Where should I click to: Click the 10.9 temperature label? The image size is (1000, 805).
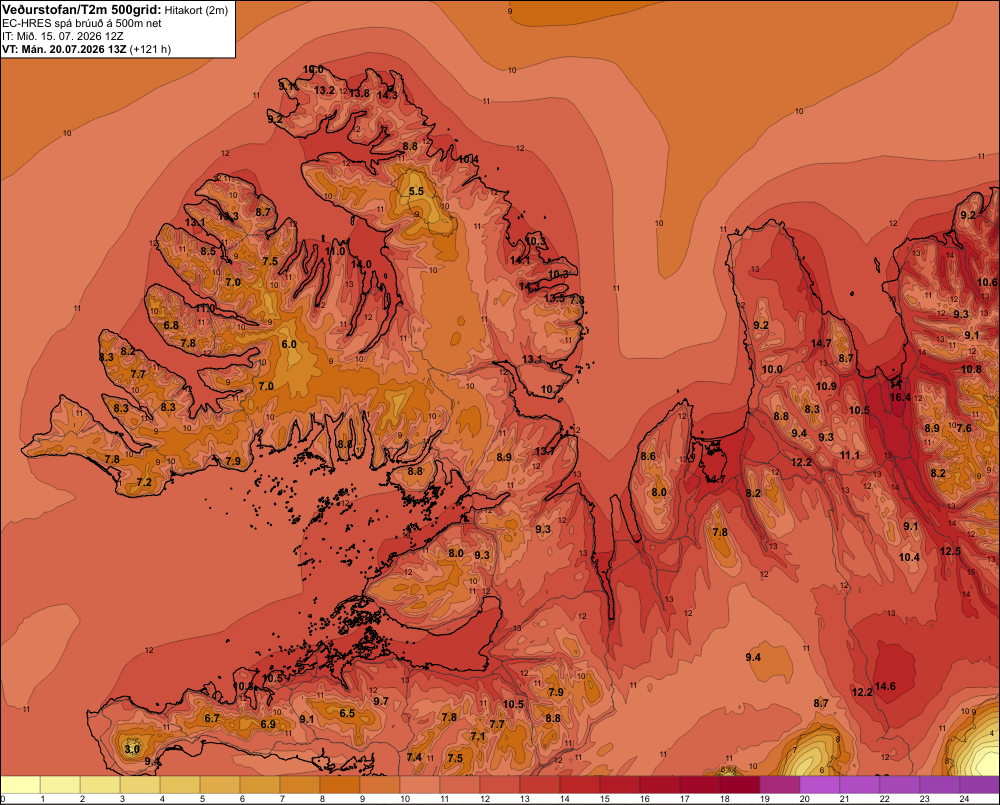(x=826, y=387)
